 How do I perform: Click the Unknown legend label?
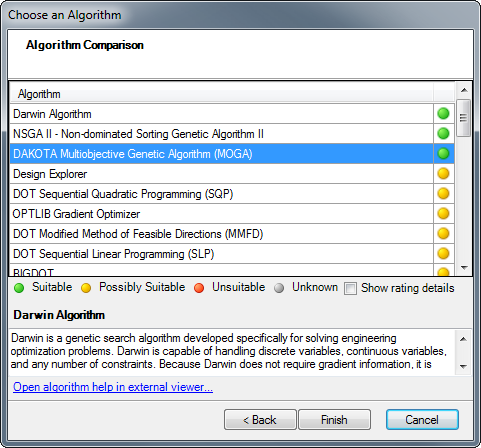(315, 287)
